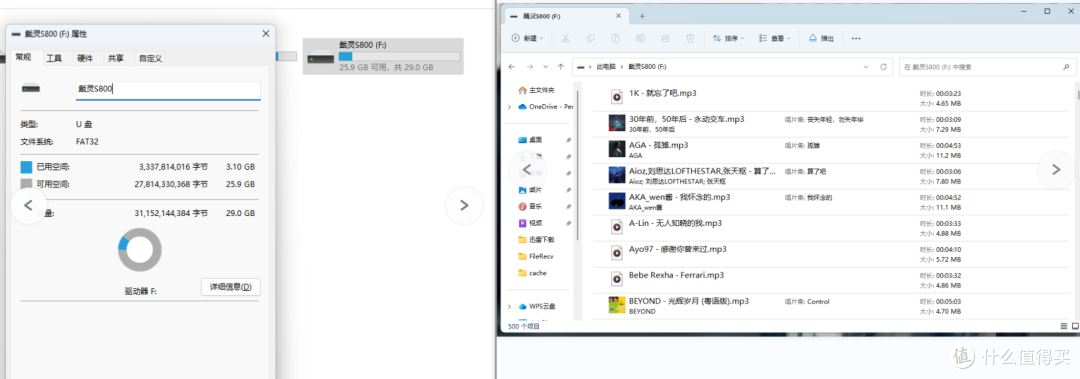Click 戴灵S800 (F:) in the address breadcrumb
This screenshot has width=1080, height=379.
pyautogui.click(x=647, y=67)
